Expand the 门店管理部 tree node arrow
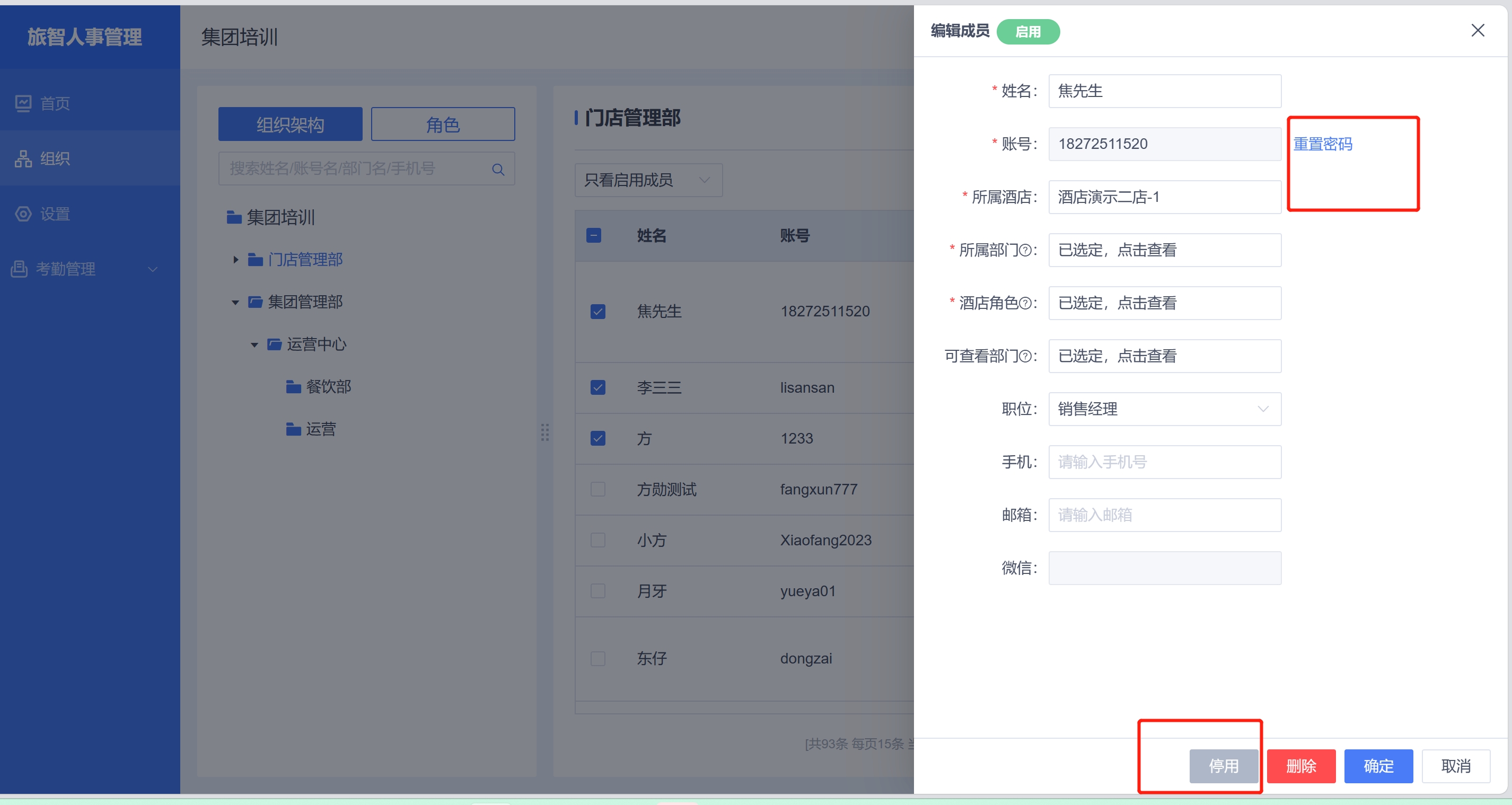Image resolution: width=1512 pixels, height=805 pixels. 235,259
